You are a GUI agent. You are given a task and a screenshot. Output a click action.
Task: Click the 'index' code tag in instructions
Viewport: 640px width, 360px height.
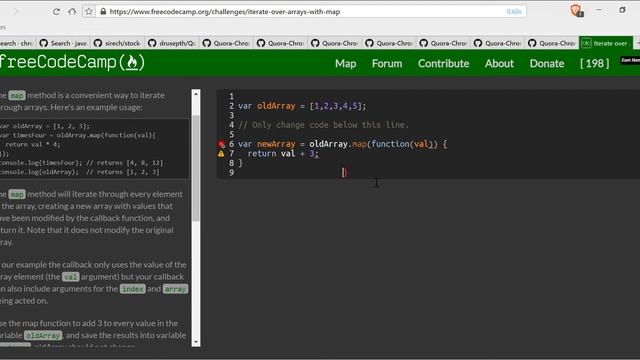coord(133,289)
